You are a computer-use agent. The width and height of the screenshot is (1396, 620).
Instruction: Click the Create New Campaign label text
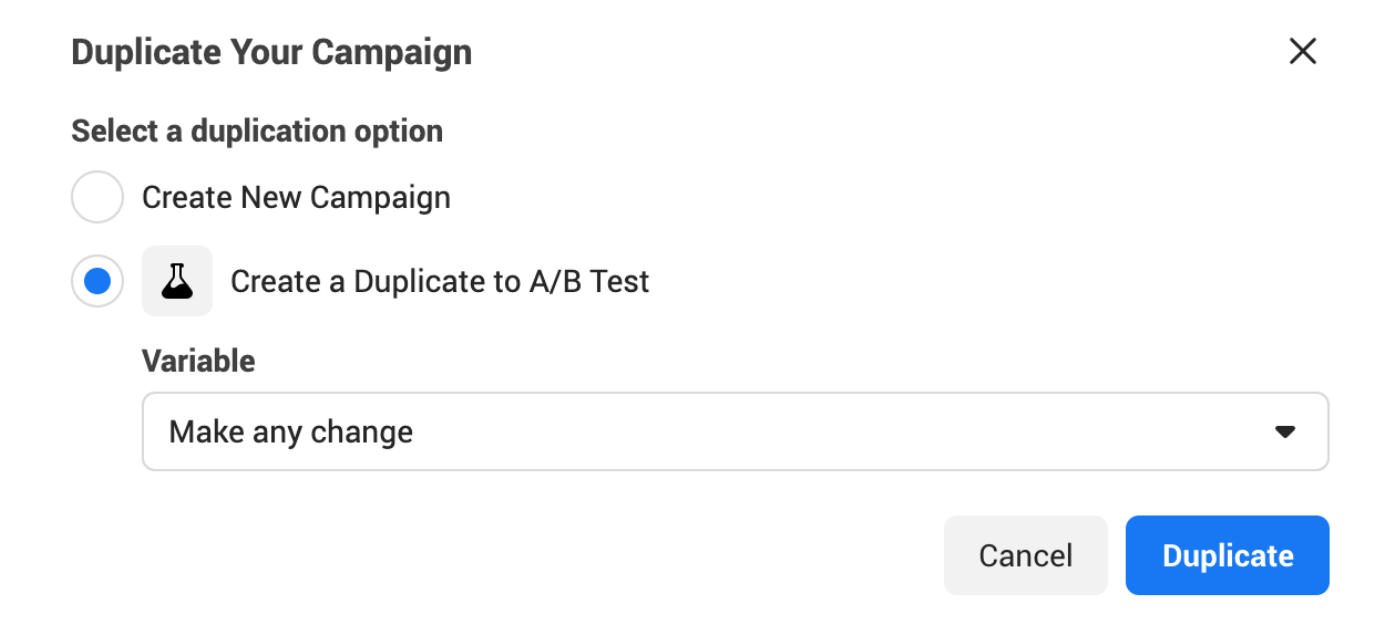(296, 197)
